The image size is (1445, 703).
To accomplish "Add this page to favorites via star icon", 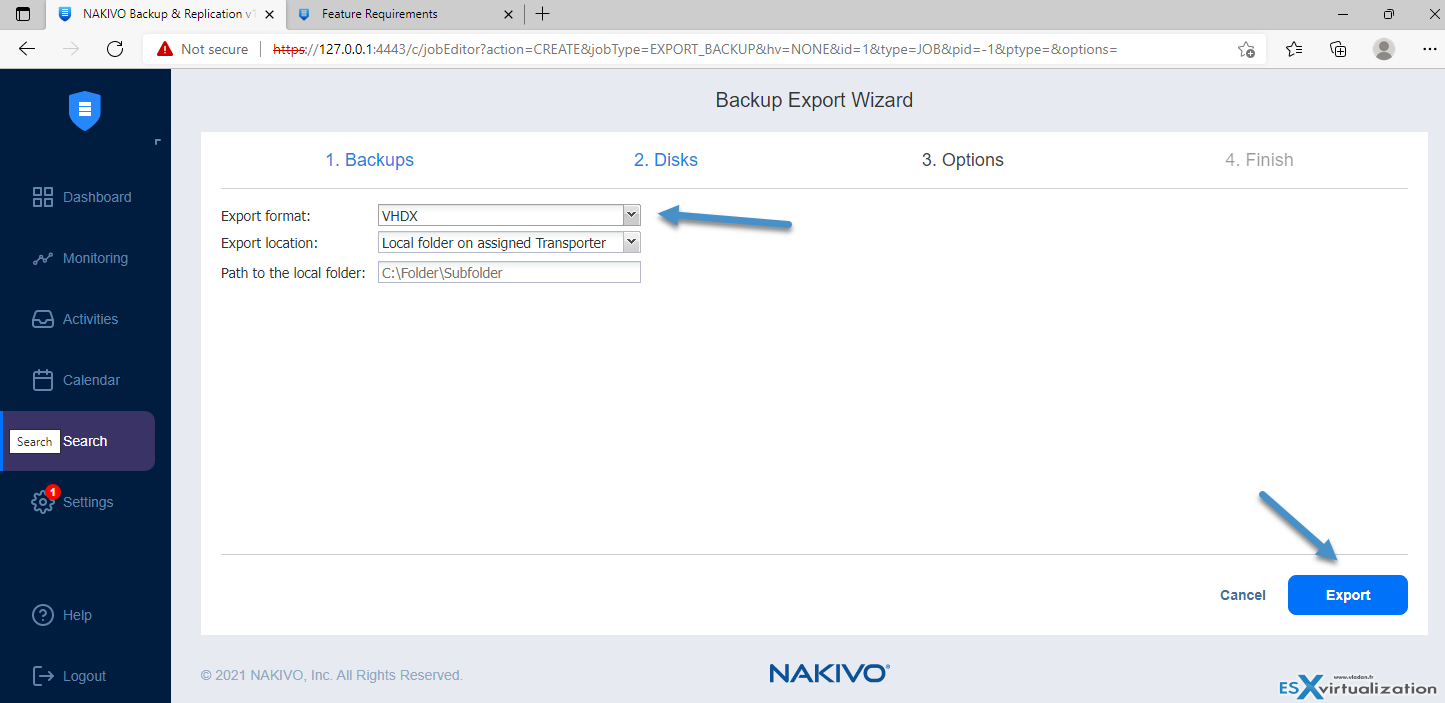I will [1246, 49].
